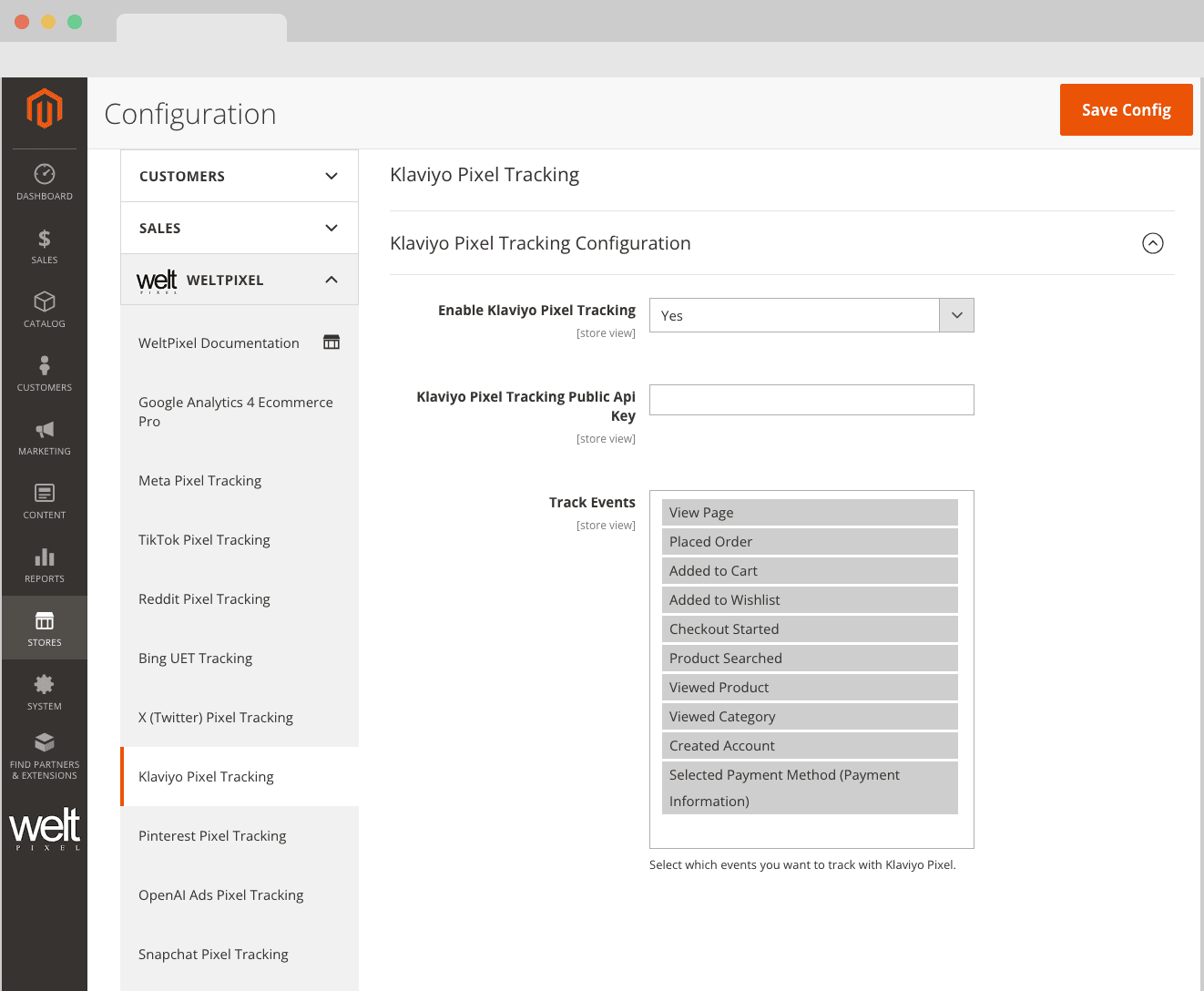Click the Configuration page title

click(x=190, y=114)
